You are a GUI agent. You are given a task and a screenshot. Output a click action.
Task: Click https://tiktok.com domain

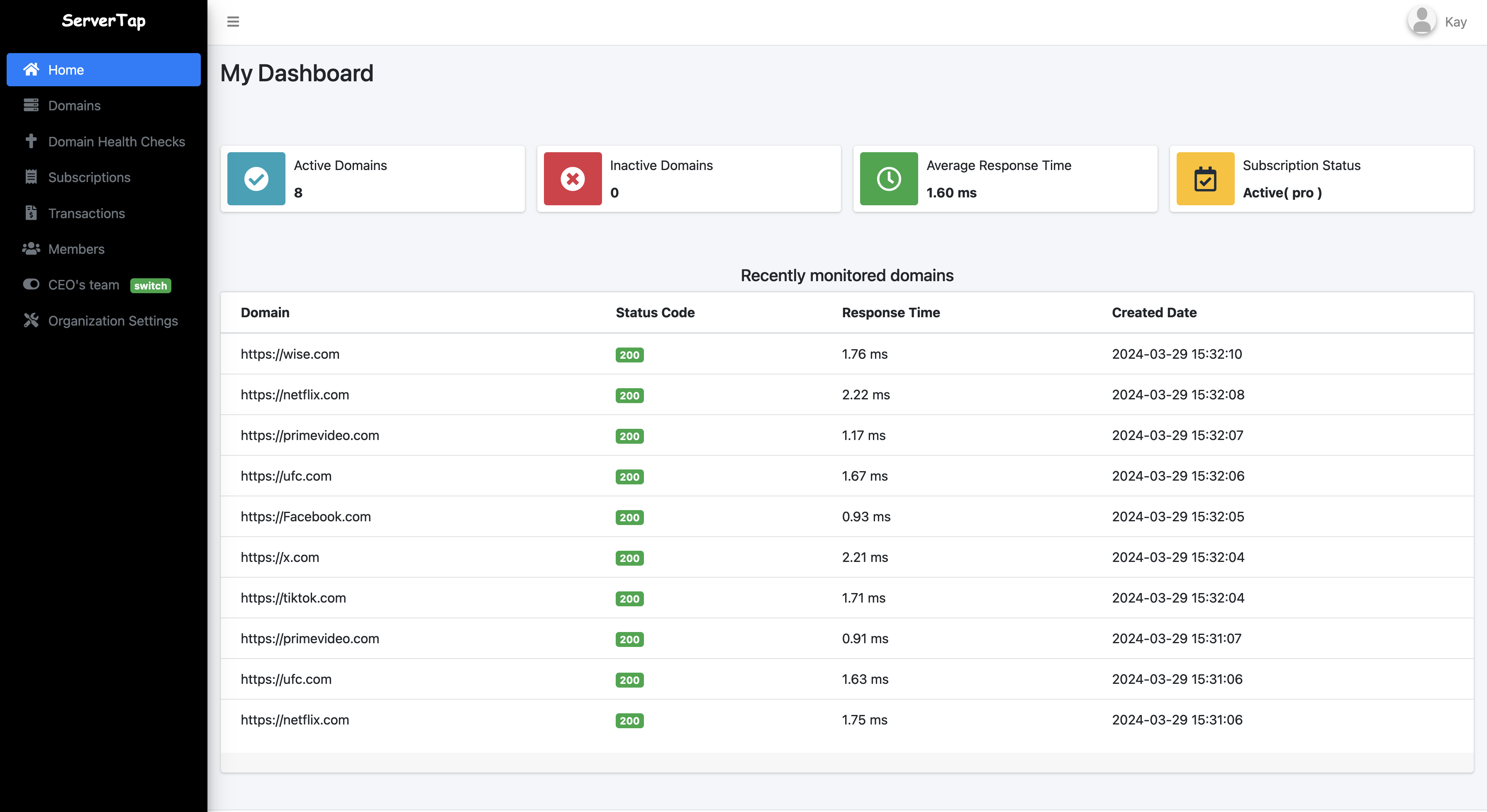293,598
